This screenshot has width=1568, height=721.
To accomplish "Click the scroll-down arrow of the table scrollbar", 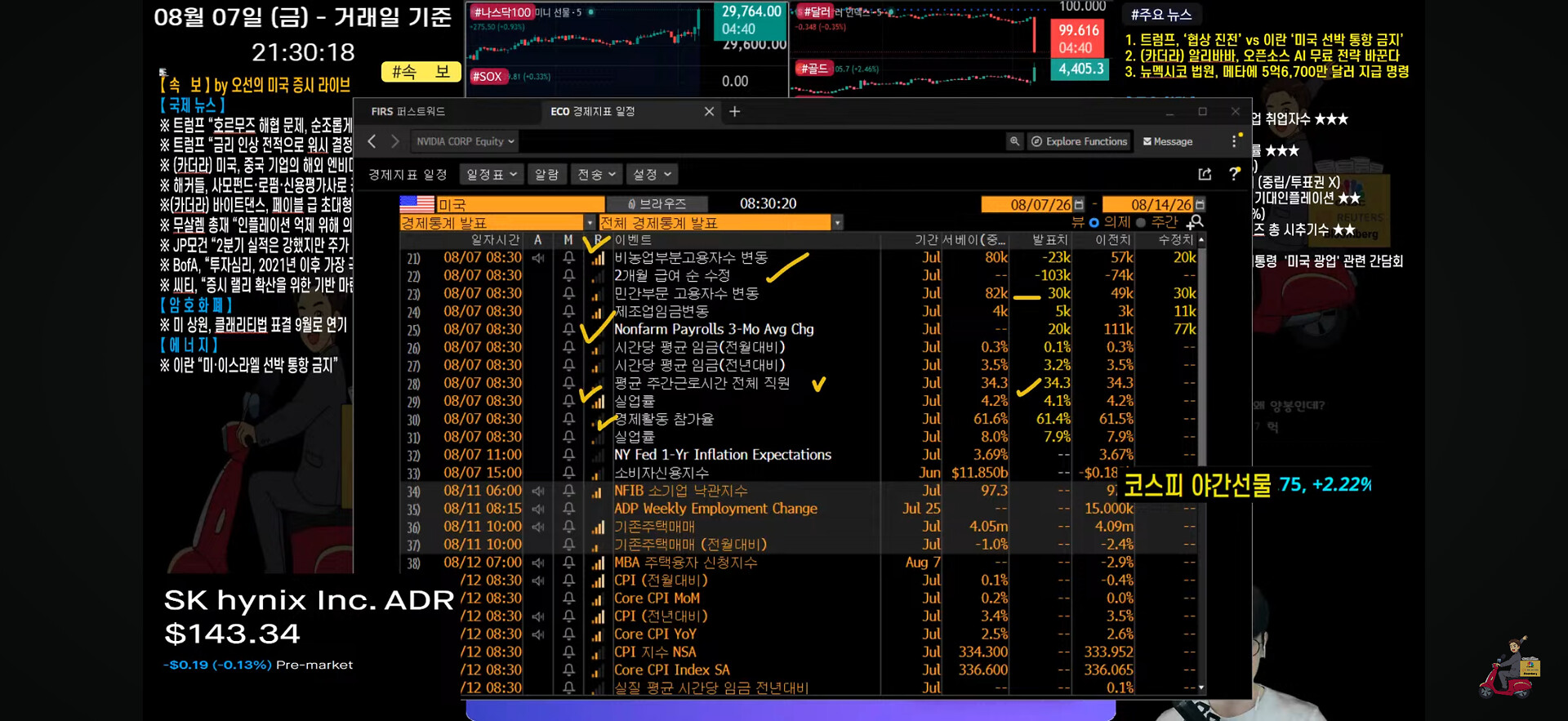I will 1201,688.
